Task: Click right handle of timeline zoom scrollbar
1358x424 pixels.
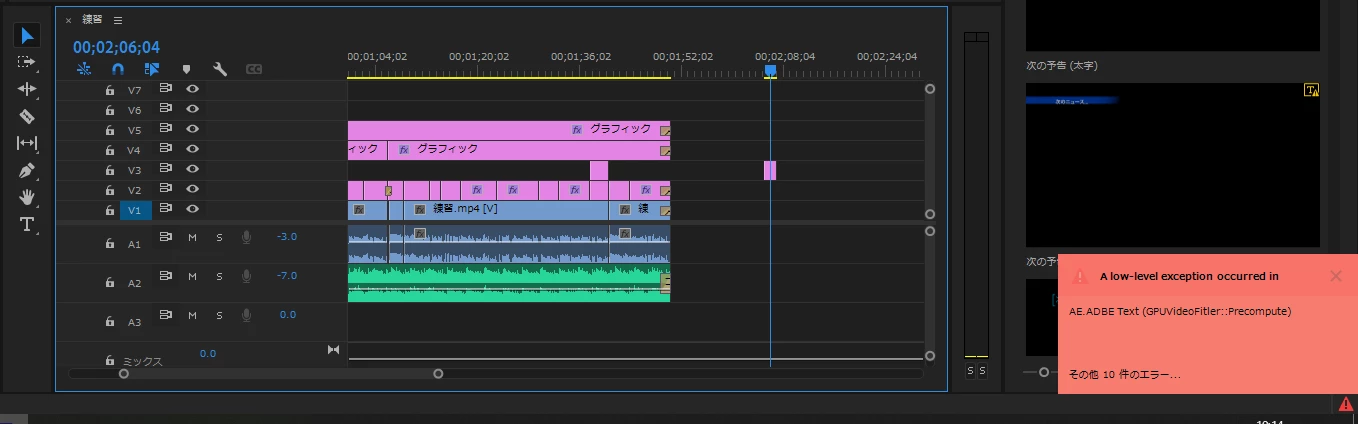Action: [x=438, y=374]
